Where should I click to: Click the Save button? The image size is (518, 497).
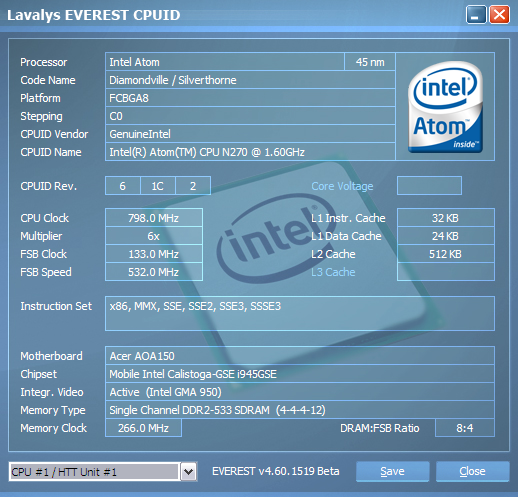click(x=392, y=471)
